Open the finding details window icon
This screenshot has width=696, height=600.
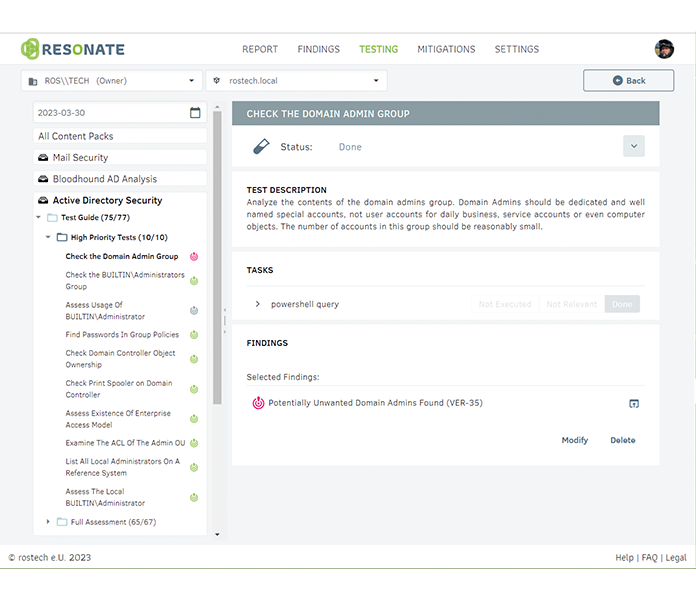pyautogui.click(x=633, y=403)
